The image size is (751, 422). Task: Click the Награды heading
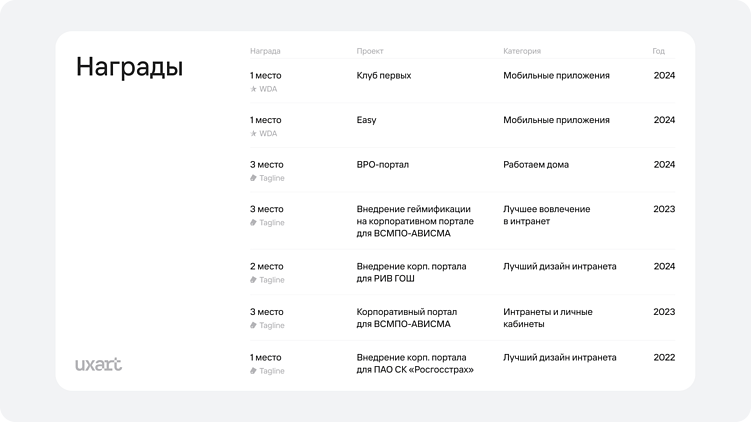[x=130, y=68]
